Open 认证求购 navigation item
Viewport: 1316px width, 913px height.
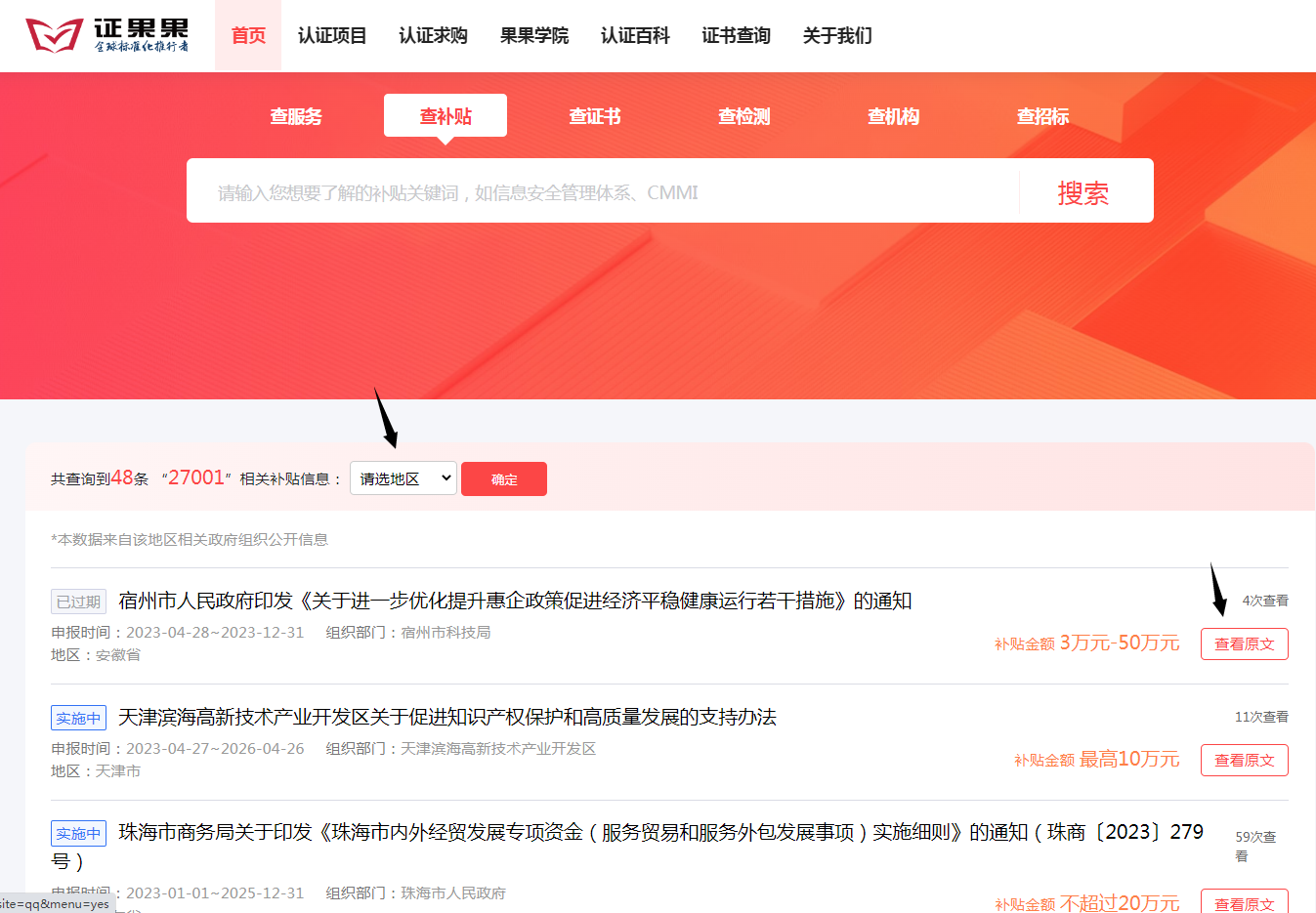[433, 36]
